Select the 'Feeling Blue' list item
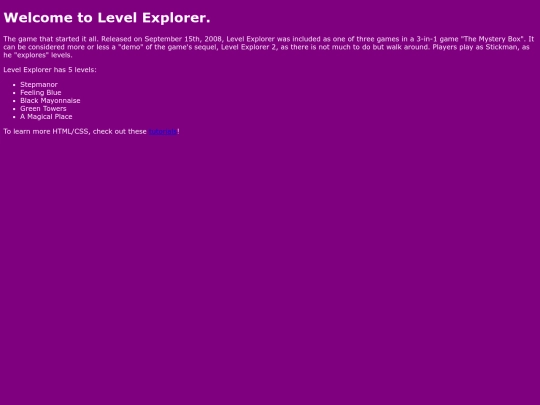The height and width of the screenshot is (405, 540). click(x=41, y=93)
